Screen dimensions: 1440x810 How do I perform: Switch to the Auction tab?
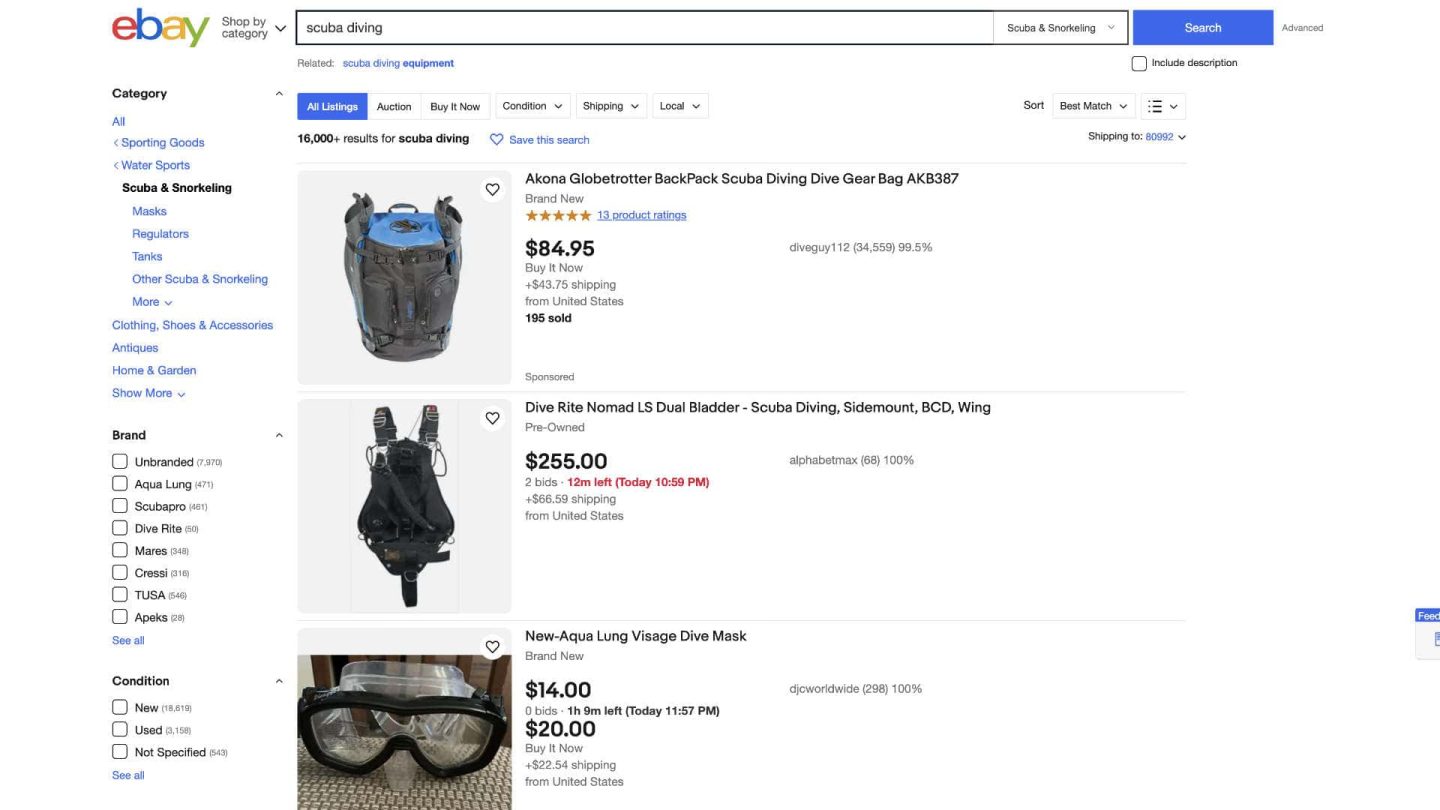point(394,105)
